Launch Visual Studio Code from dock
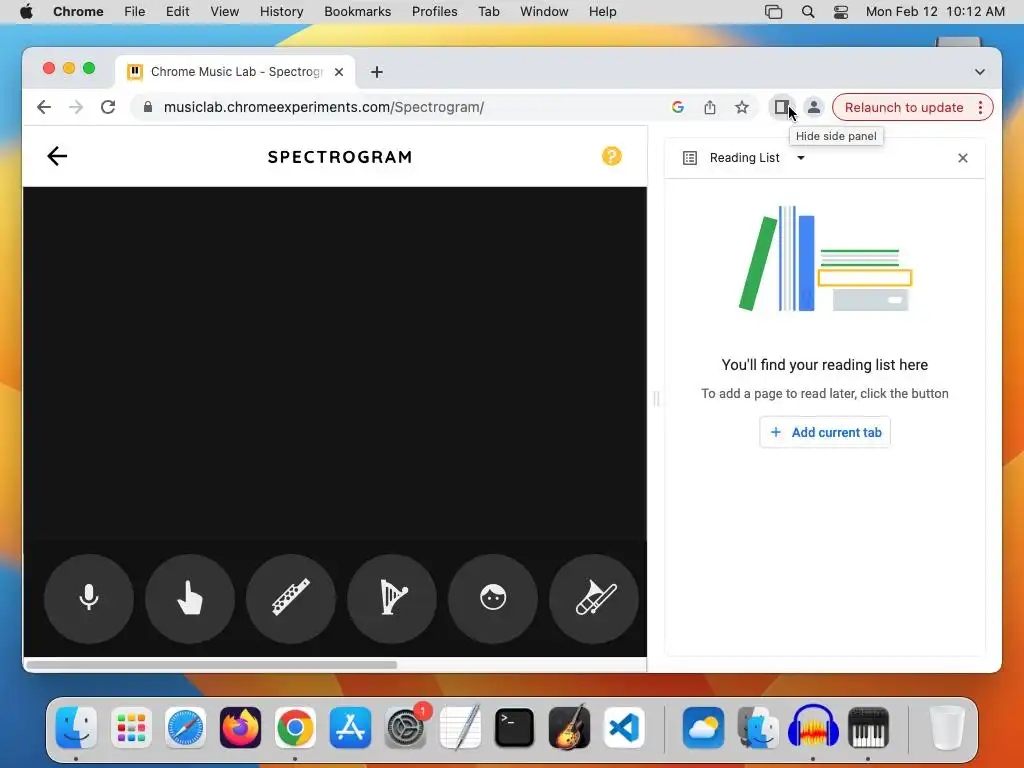Screen dimensions: 1024x768 [x=624, y=728]
